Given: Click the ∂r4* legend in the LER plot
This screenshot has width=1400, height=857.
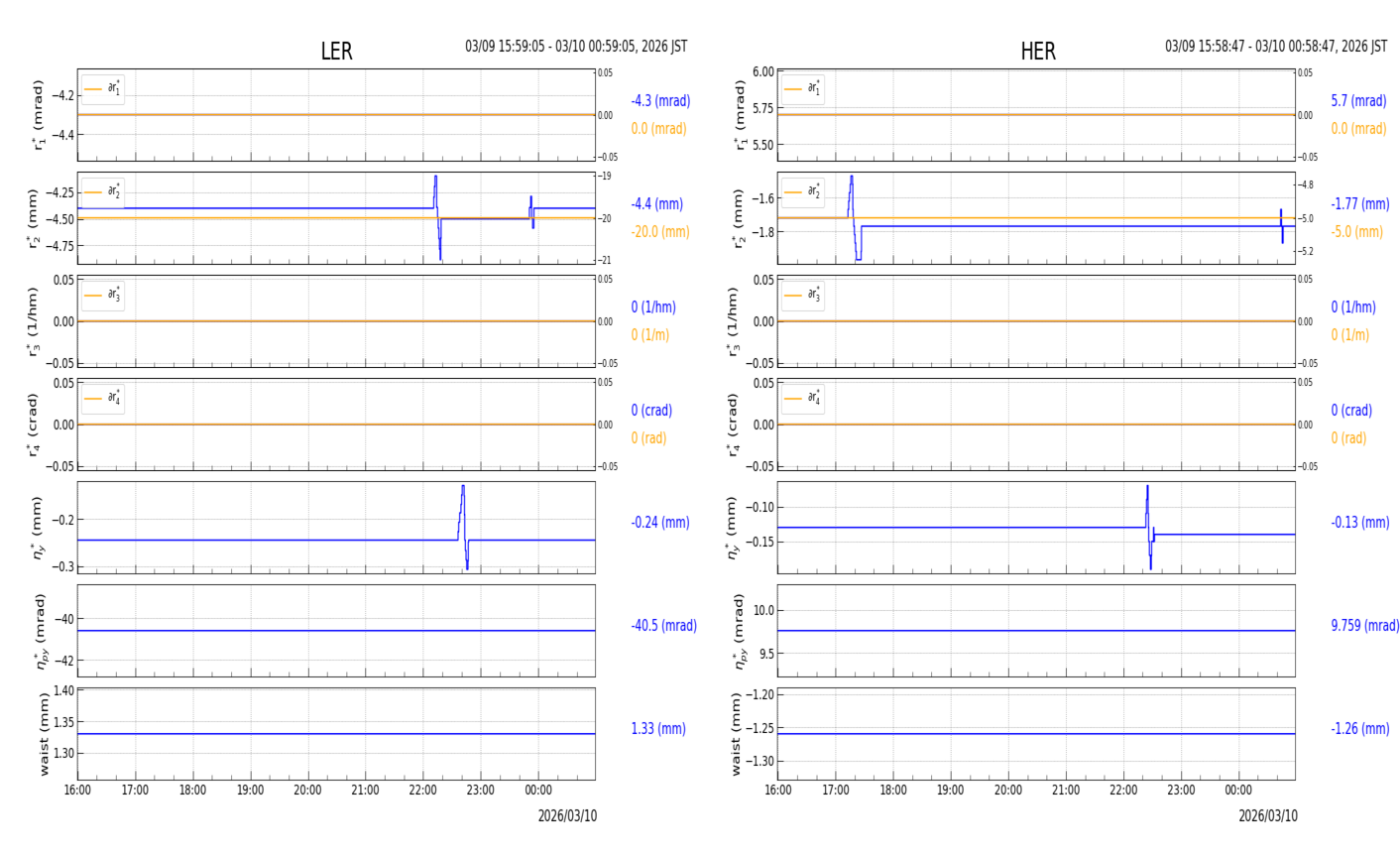Looking at the screenshot, I should (103, 398).
